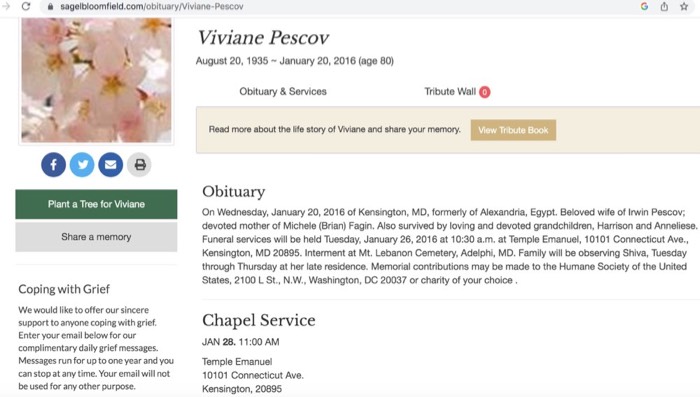Click Share a memory button
Screen dimensions: 700x397
click(96, 237)
